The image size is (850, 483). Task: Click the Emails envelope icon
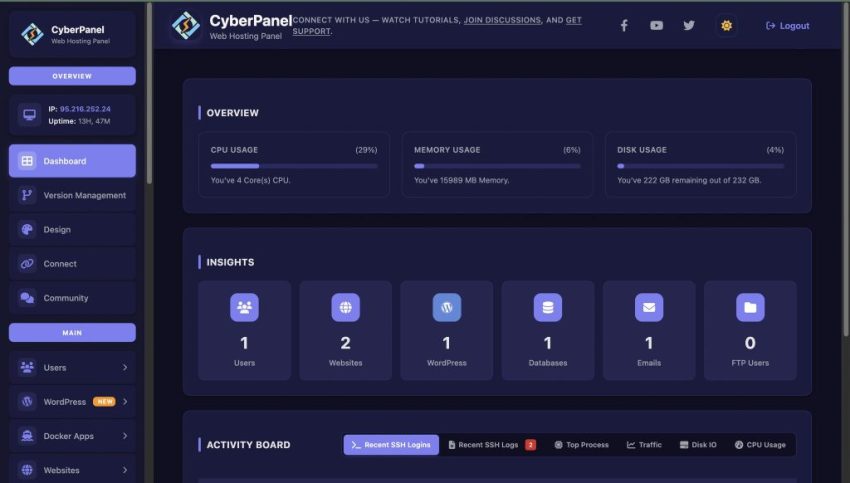(649, 308)
